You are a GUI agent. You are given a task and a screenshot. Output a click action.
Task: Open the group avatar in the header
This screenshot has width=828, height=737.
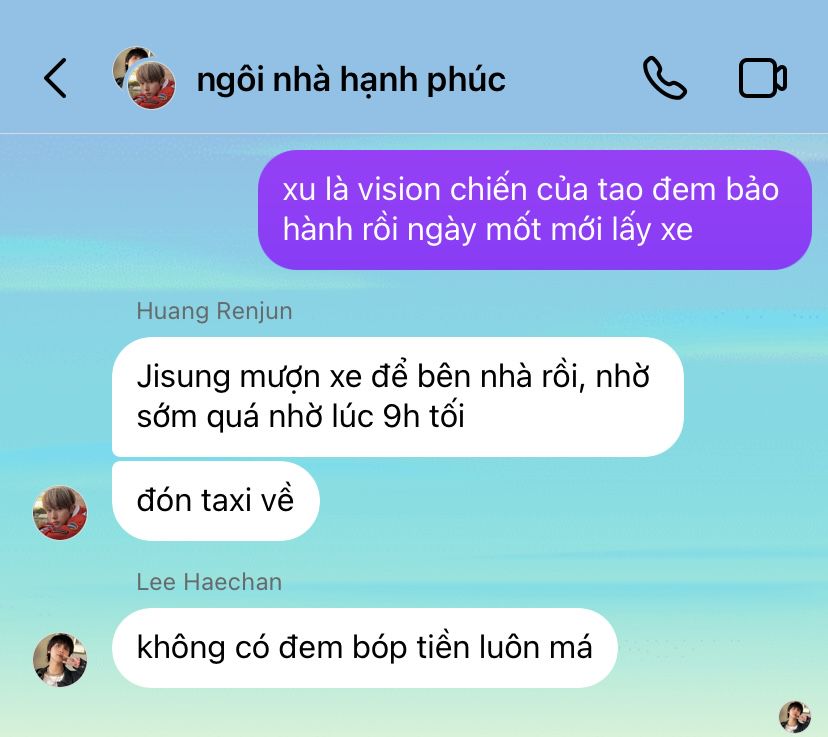(144, 78)
